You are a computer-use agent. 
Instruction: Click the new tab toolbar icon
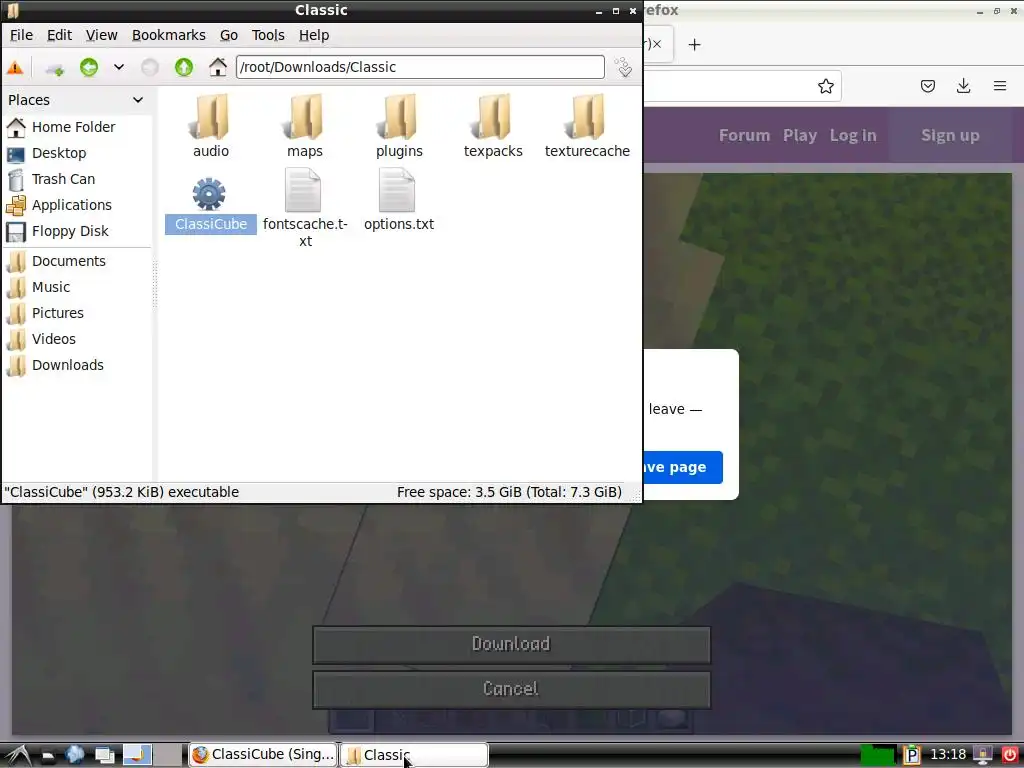54,67
